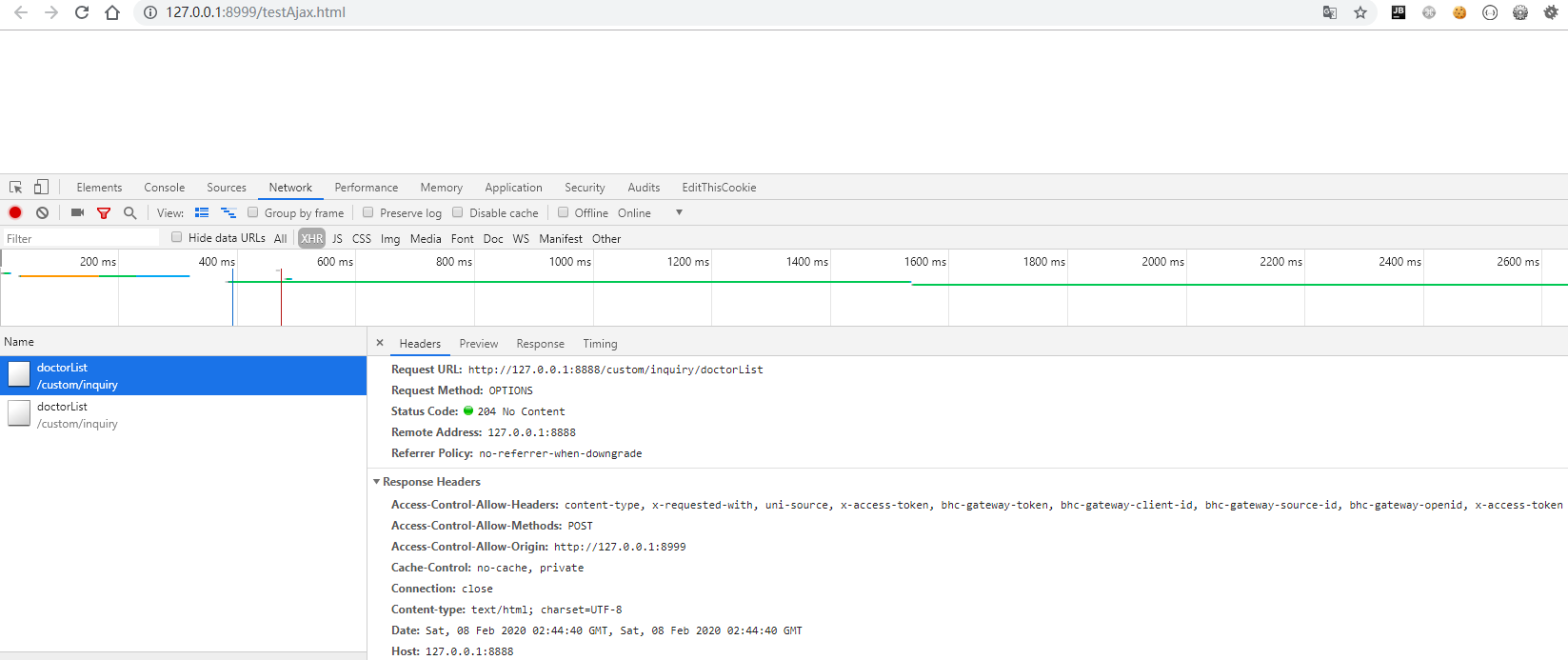Switch to the Console tab
This screenshot has width=1568, height=660.
(x=165, y=188)
